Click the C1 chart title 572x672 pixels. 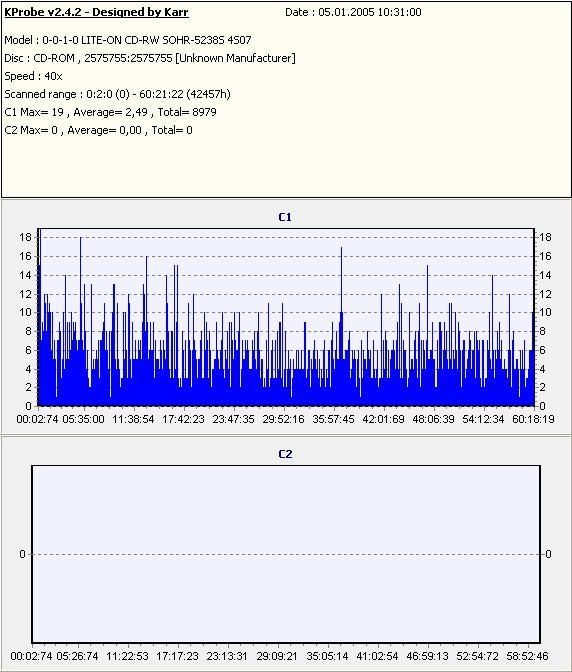285,217
